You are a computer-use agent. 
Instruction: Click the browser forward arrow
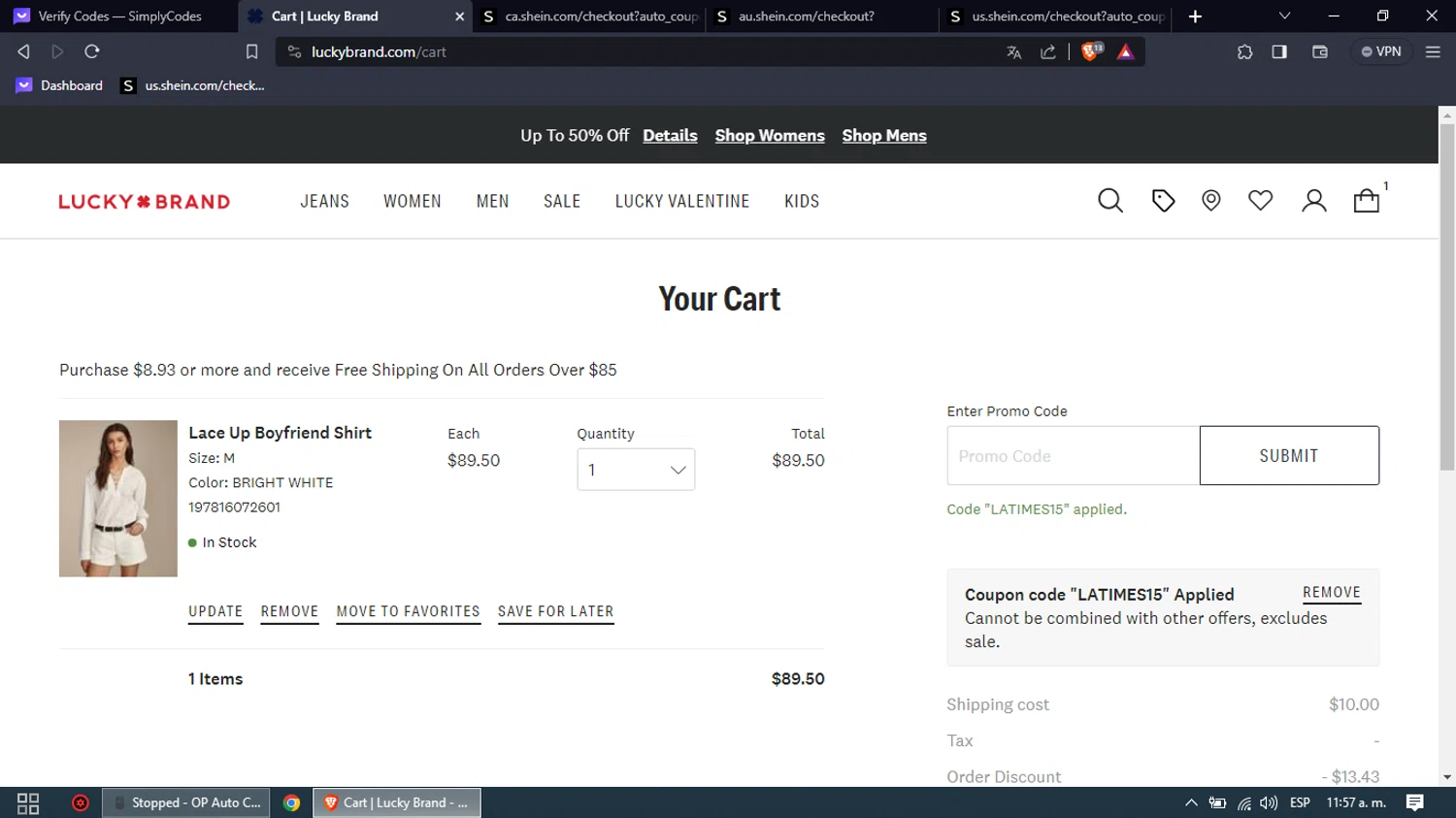[57, 51]
